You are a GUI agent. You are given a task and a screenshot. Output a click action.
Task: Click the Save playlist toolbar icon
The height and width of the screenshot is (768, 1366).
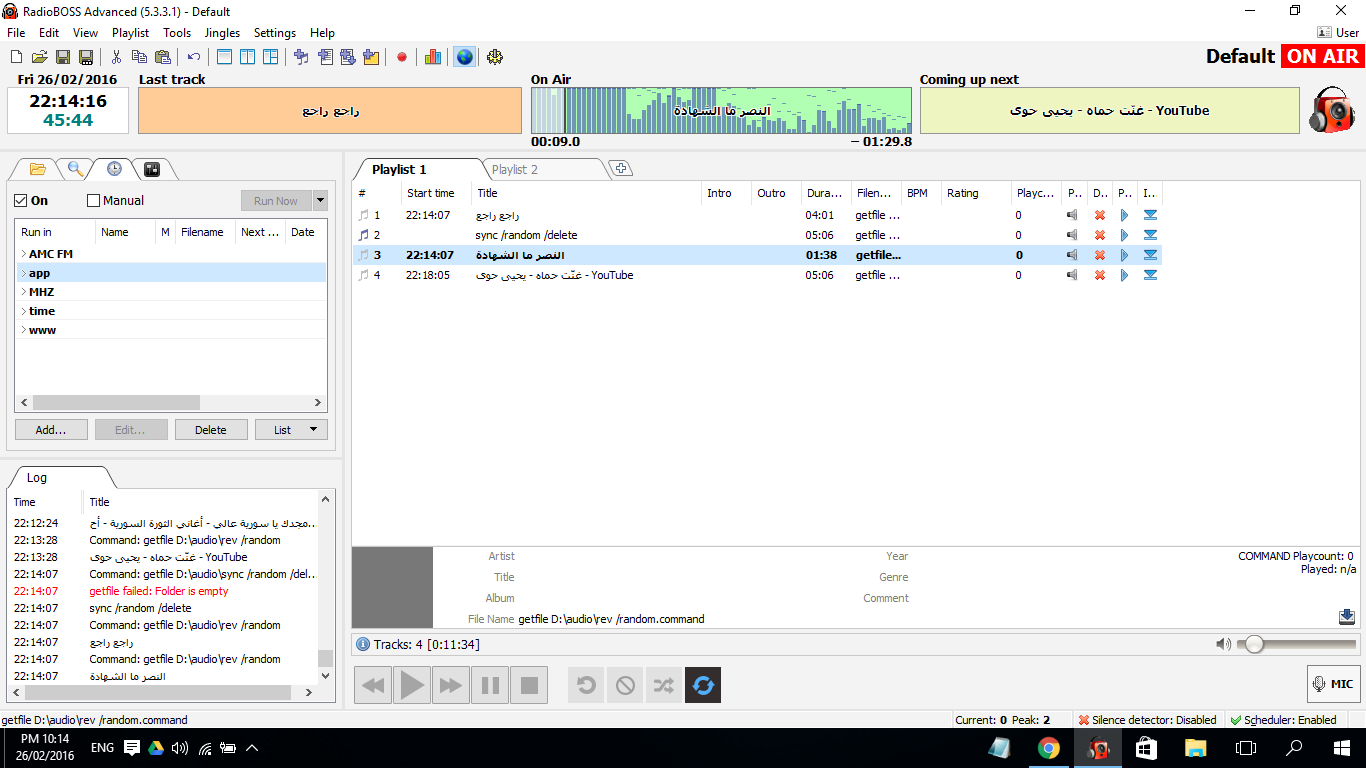[63, 57]
